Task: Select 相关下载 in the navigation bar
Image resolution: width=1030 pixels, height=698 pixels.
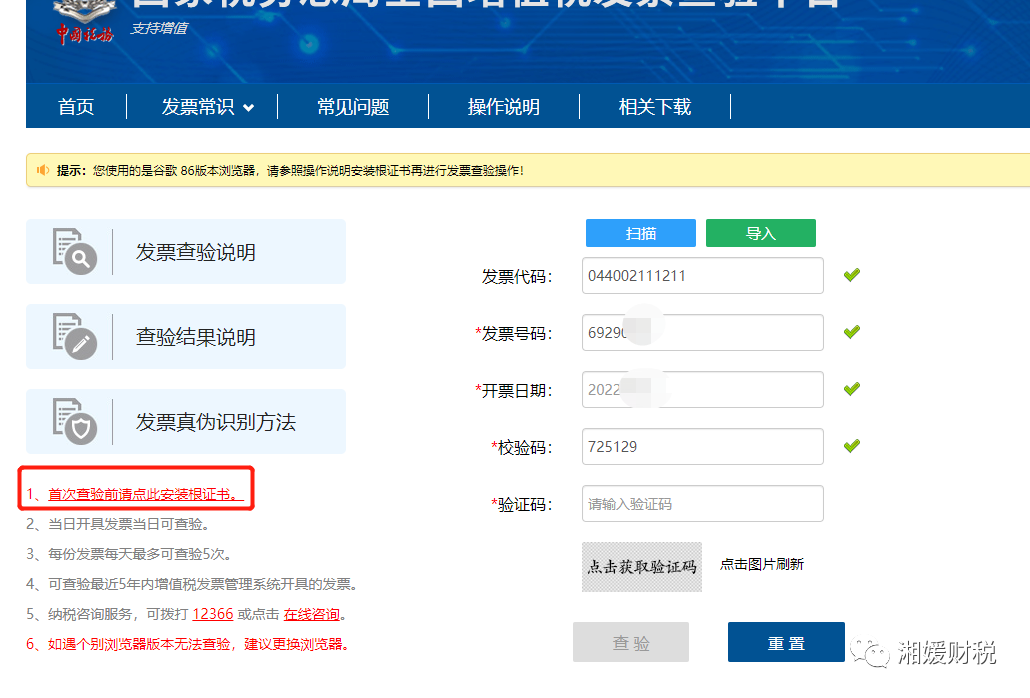Action: coord(655,107)
